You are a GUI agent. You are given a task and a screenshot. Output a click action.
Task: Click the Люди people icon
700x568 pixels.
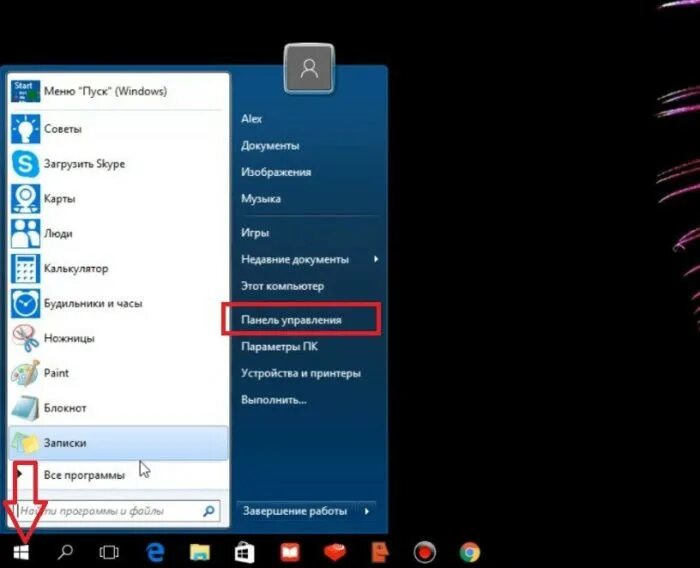pos(25,233)
